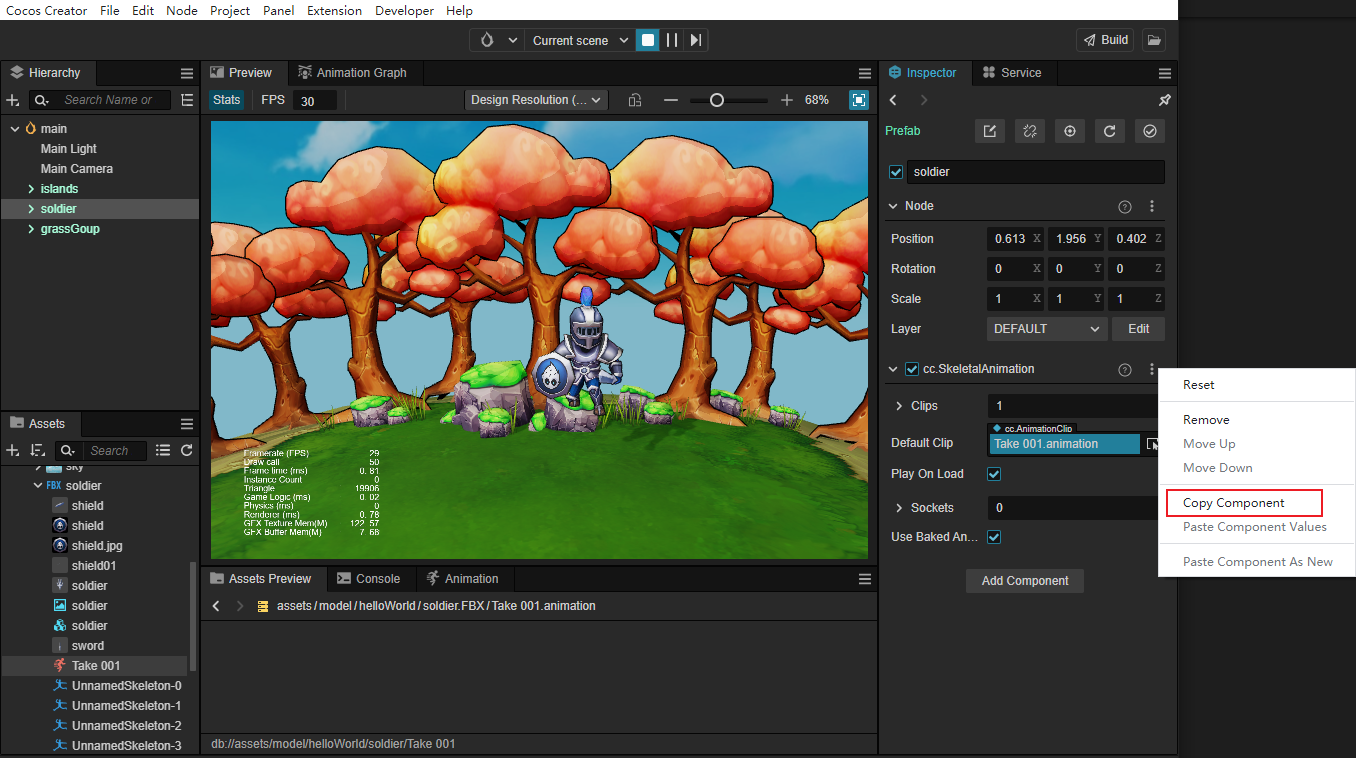Click the FPS value field

click(315, 101)
